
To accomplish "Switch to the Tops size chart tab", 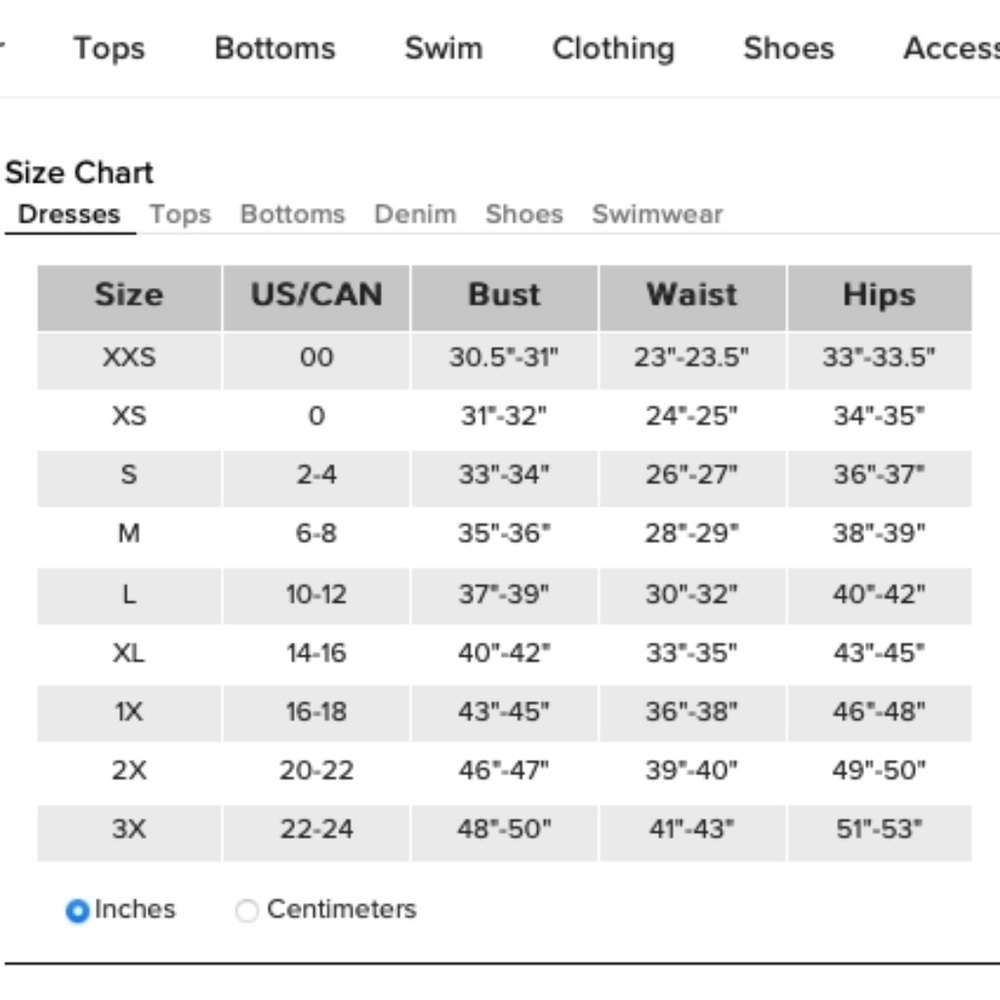I will pos(180,215).
